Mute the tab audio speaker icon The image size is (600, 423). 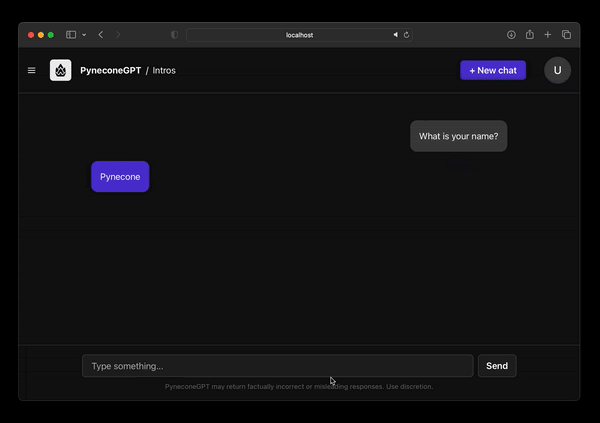396,35
